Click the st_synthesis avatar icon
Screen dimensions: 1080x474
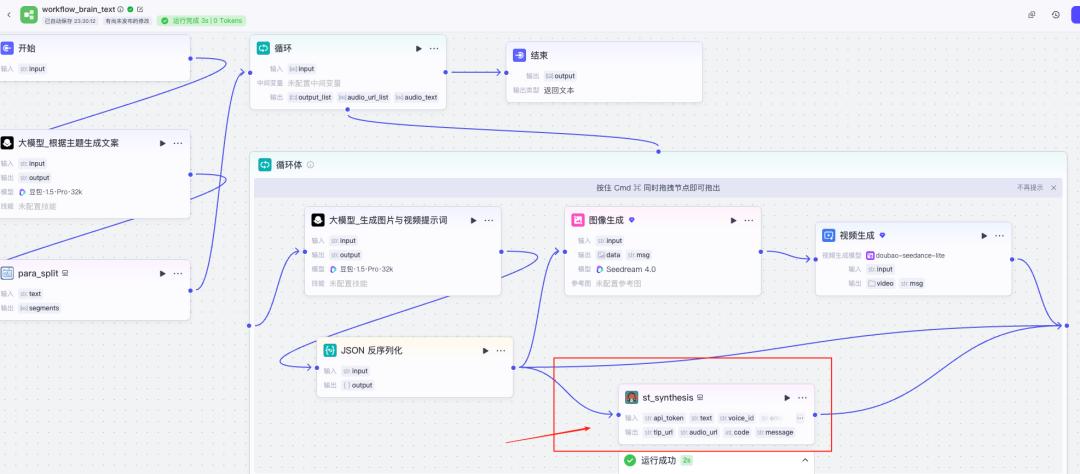[x=632, y=398]
